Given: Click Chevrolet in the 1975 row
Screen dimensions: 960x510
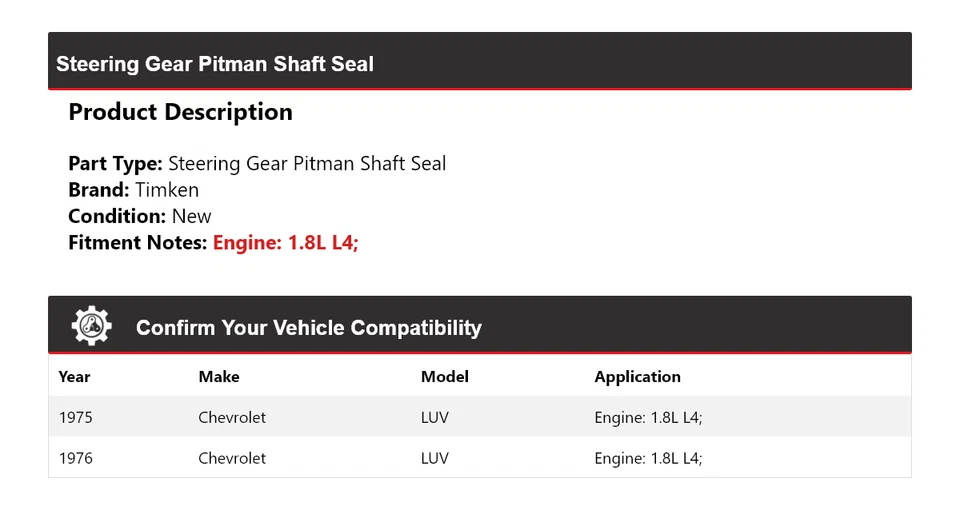Looking at the screenshot, I should 232,417.
